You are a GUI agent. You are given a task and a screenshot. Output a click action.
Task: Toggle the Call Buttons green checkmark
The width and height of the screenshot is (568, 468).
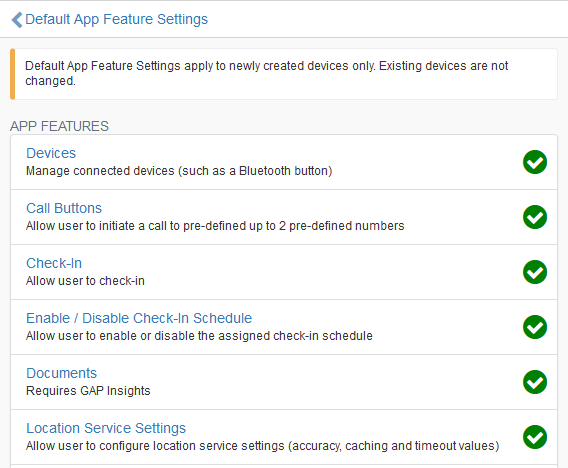(535, 217)
